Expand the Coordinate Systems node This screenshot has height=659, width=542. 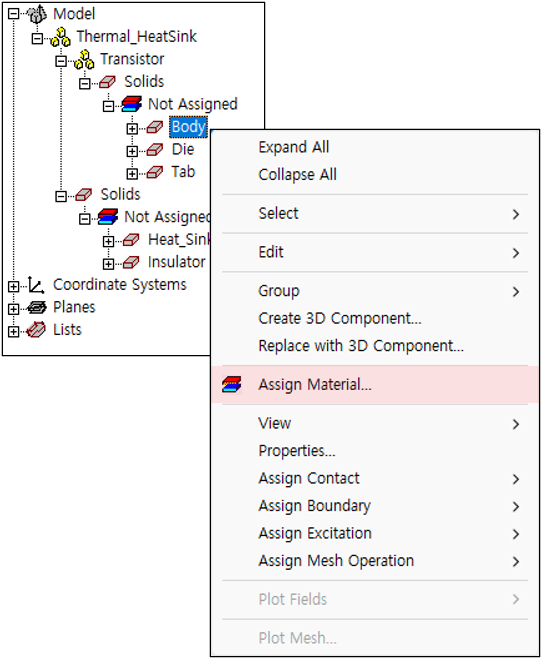(x=13, y=287)
